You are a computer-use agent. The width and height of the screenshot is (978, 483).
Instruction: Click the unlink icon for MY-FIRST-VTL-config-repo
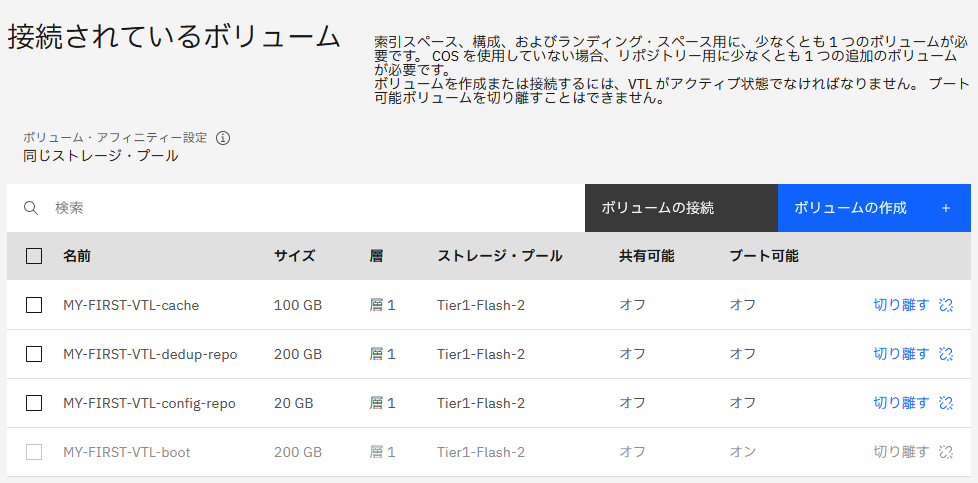point(946,403)
